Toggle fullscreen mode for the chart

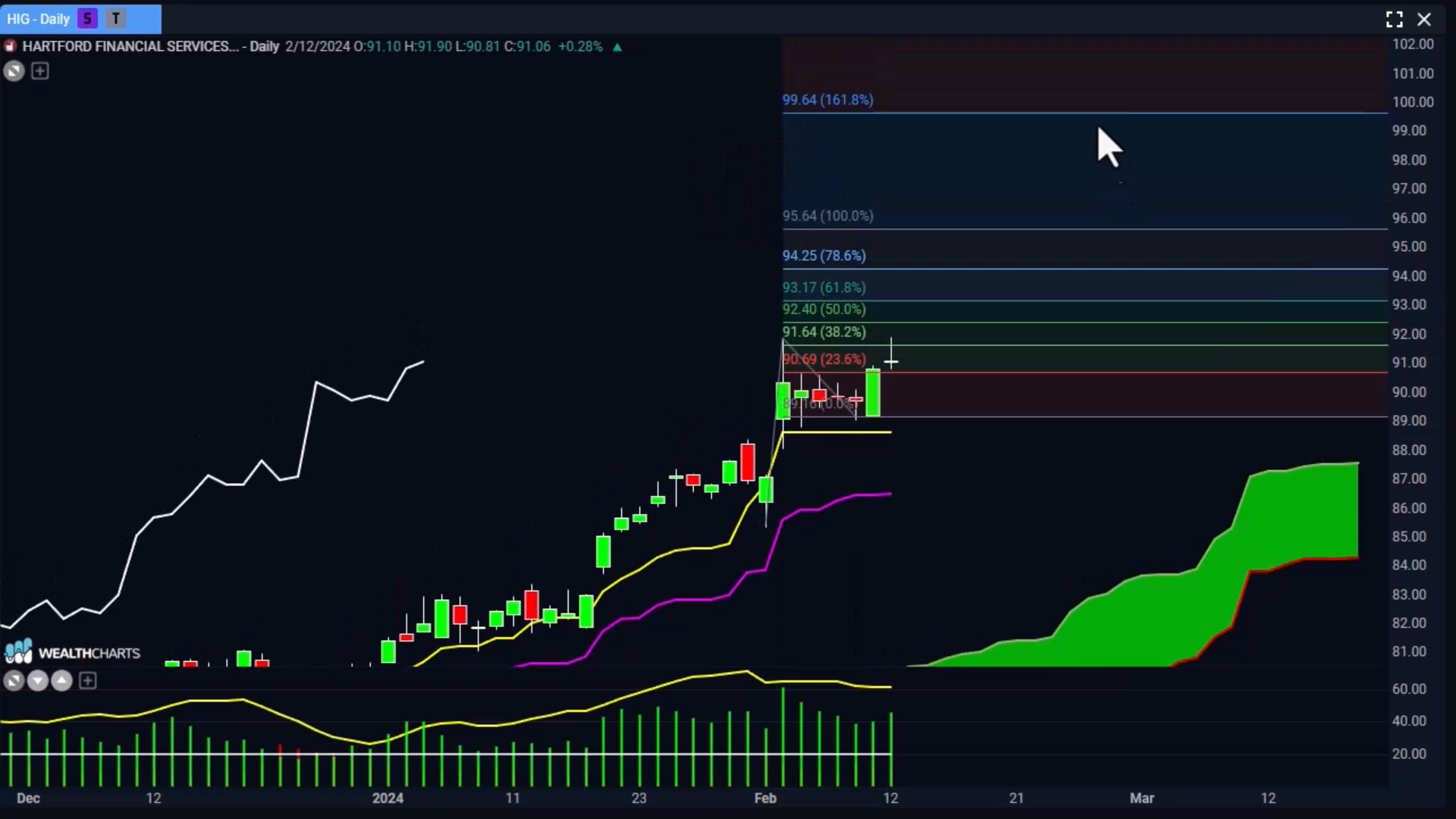[1394, 19]
